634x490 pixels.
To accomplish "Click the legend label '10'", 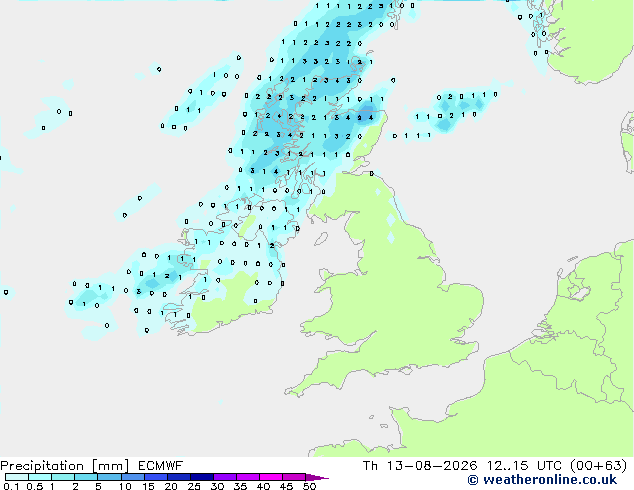I will coord(125,486).
